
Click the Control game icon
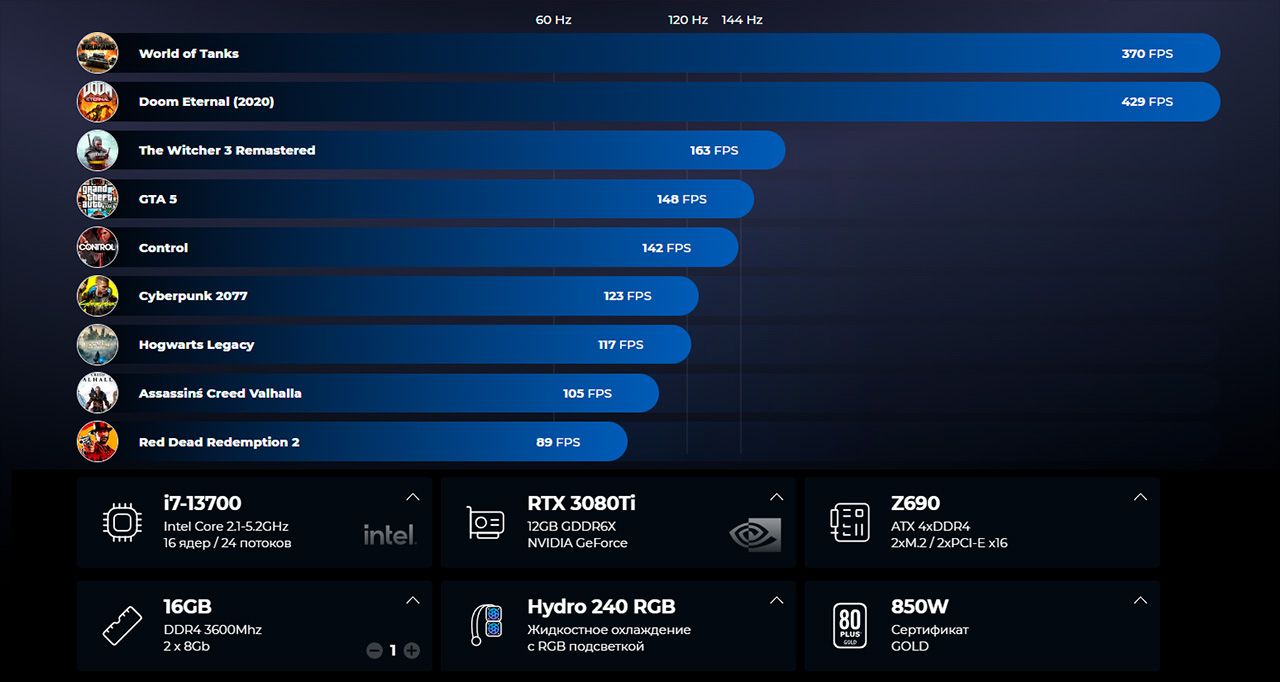(98, 247)
